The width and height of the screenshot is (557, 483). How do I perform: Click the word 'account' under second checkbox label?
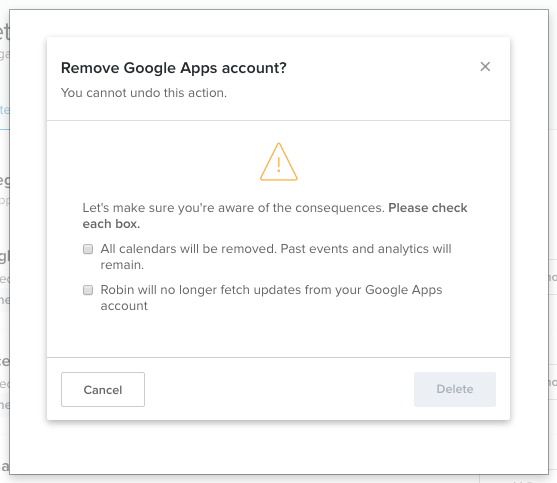coord(124,306)
